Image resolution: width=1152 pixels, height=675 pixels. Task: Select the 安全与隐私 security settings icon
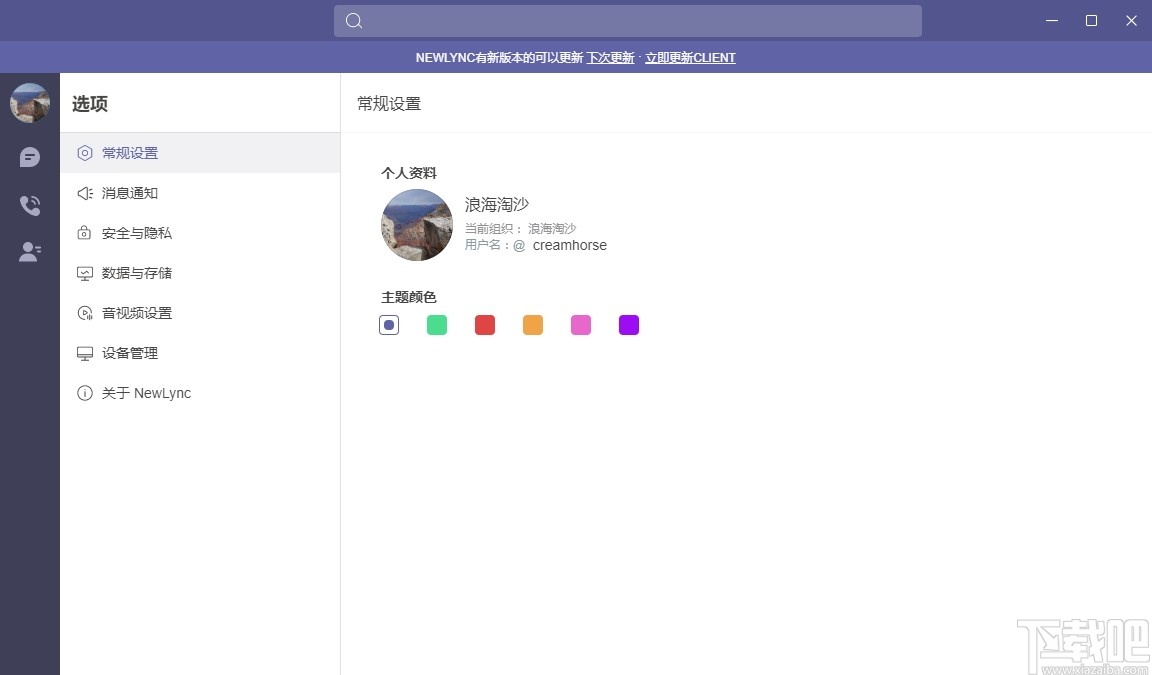(84, 233)
